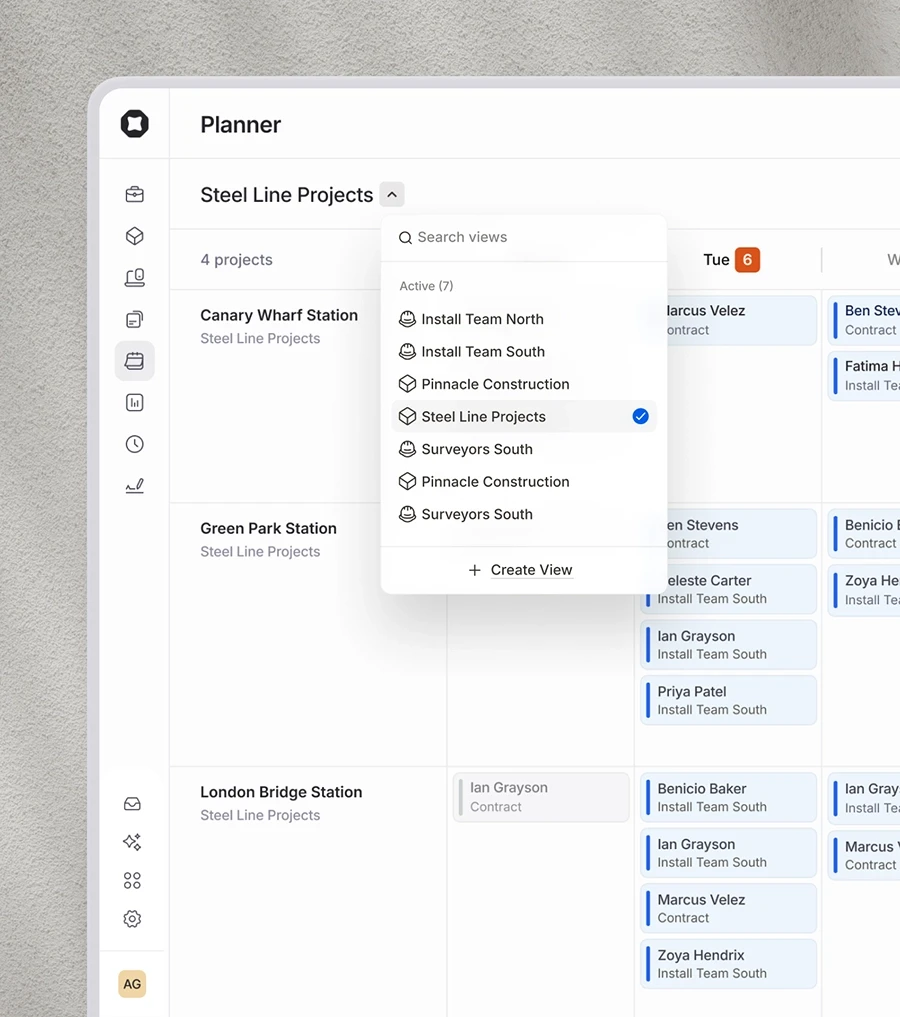Click into the Search views field
900x1017 pixels.
coord(524,237)
